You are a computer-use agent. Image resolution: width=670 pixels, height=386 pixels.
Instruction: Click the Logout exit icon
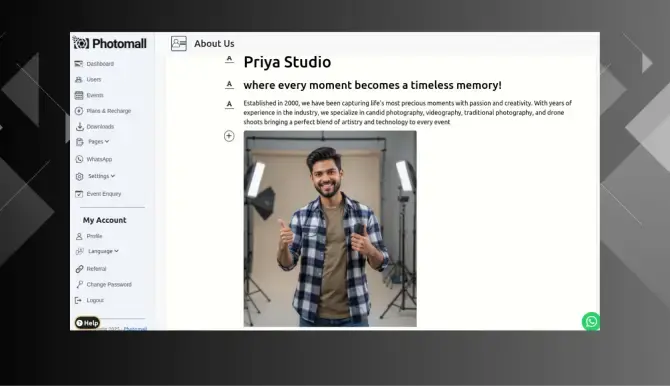[x=78, y=300]
